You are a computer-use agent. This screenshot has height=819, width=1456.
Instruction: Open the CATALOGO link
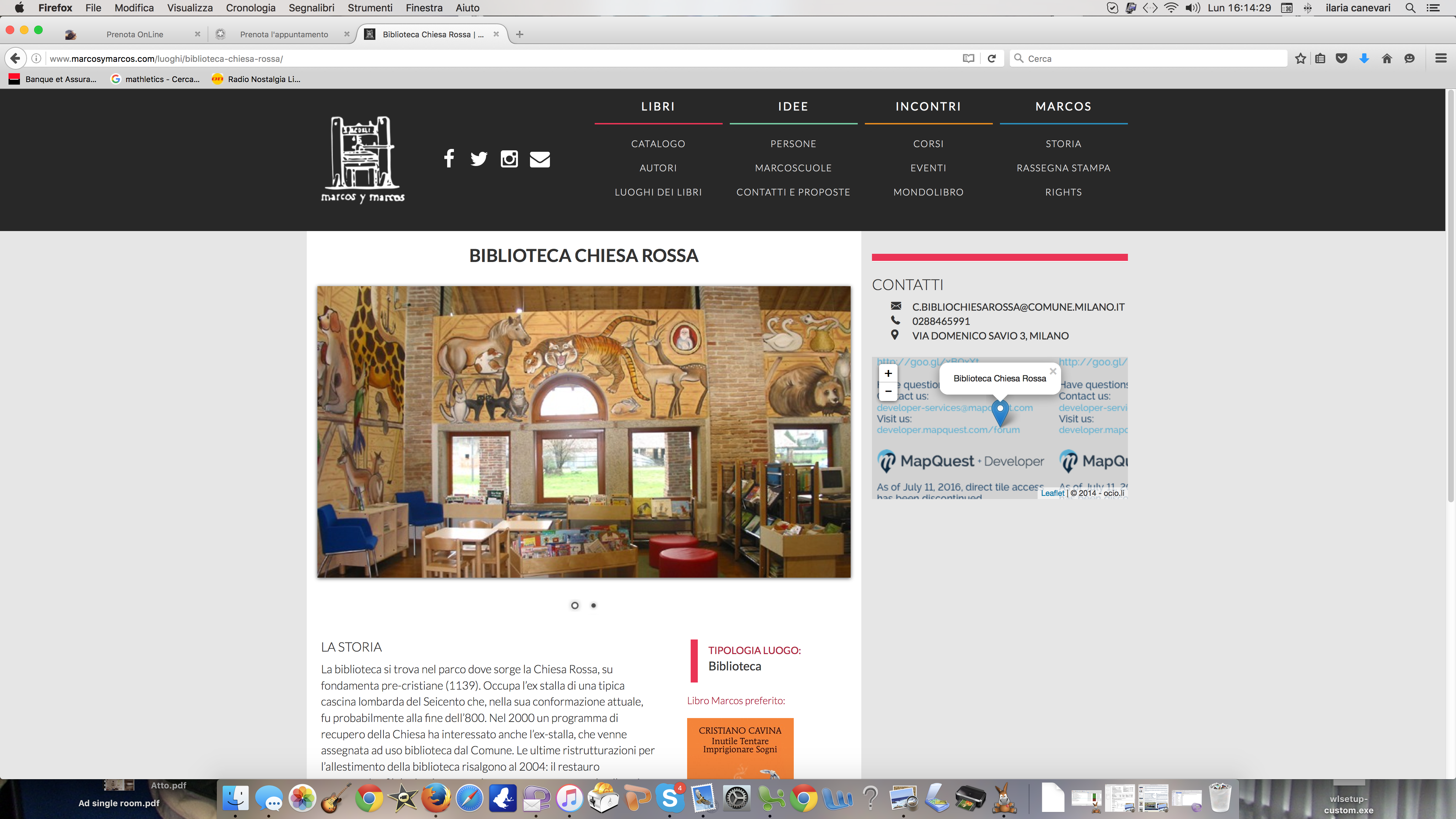pyautogui.click(x=658, y=144)
